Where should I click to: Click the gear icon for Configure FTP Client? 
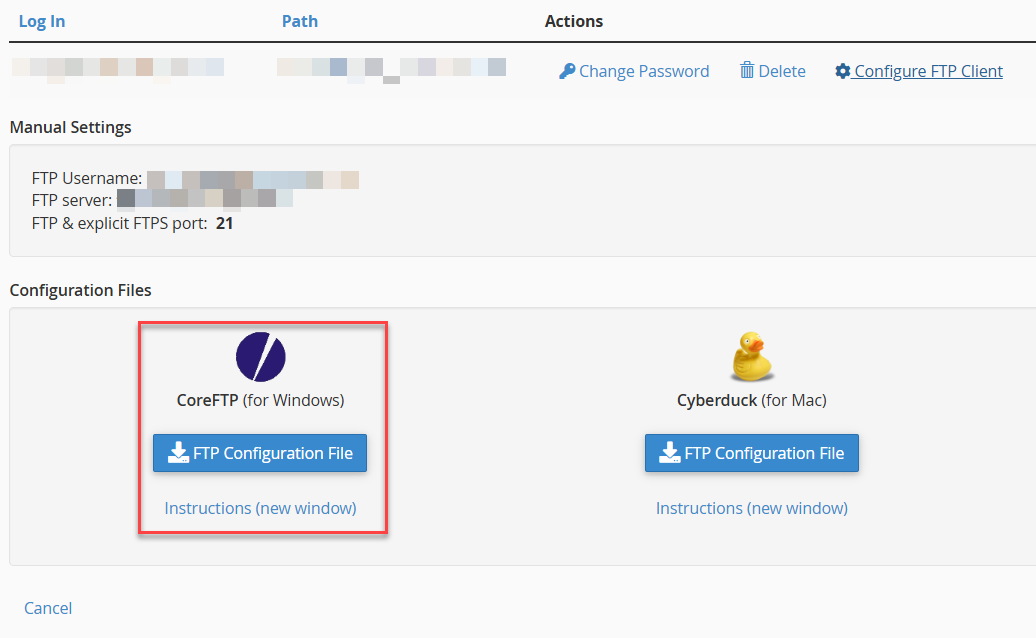843,71
